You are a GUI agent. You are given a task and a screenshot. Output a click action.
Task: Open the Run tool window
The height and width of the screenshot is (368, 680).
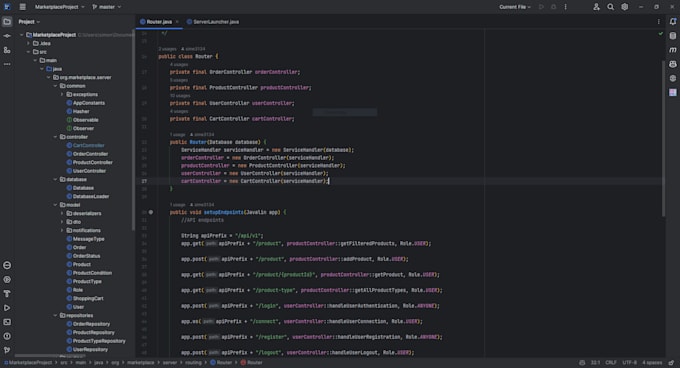click(7, 308)
